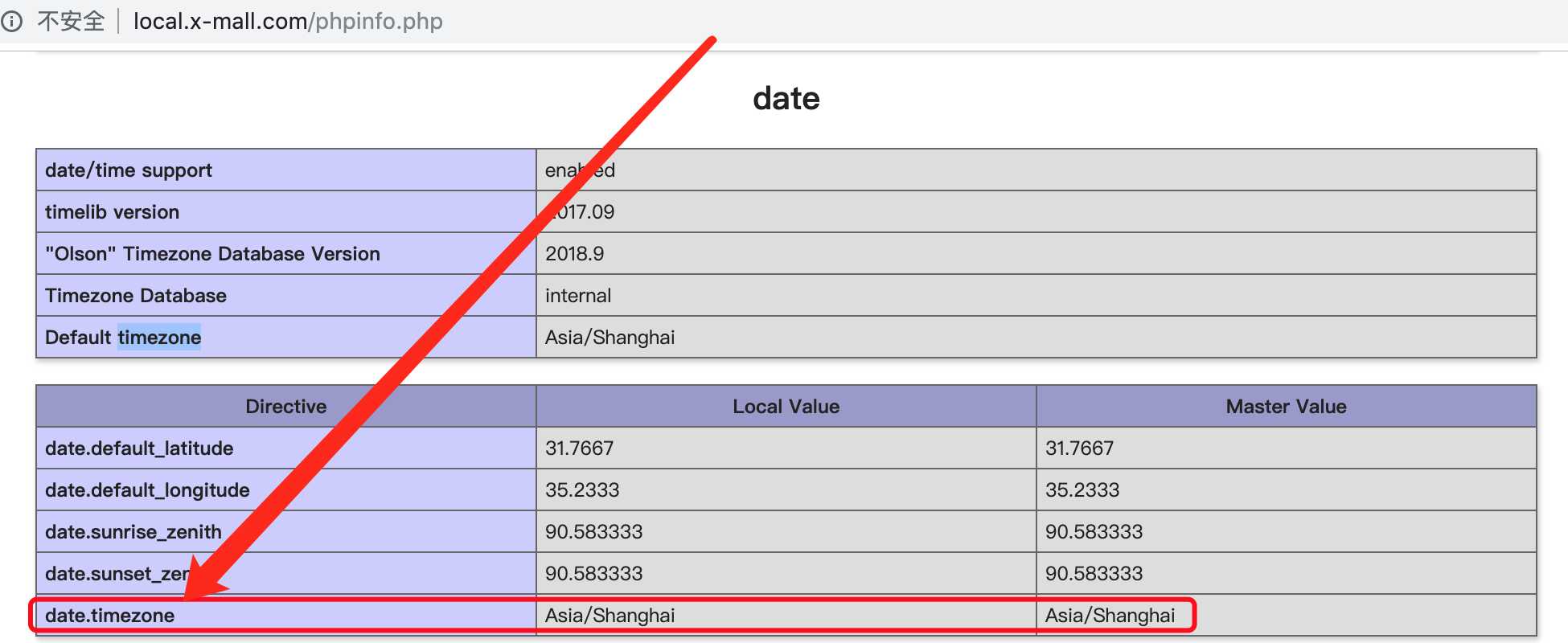The height and width of the screenshot is (643, 1568).
Task: Click date.timezone local value Asia/Shanghai
Action: [x=610, y=616]
